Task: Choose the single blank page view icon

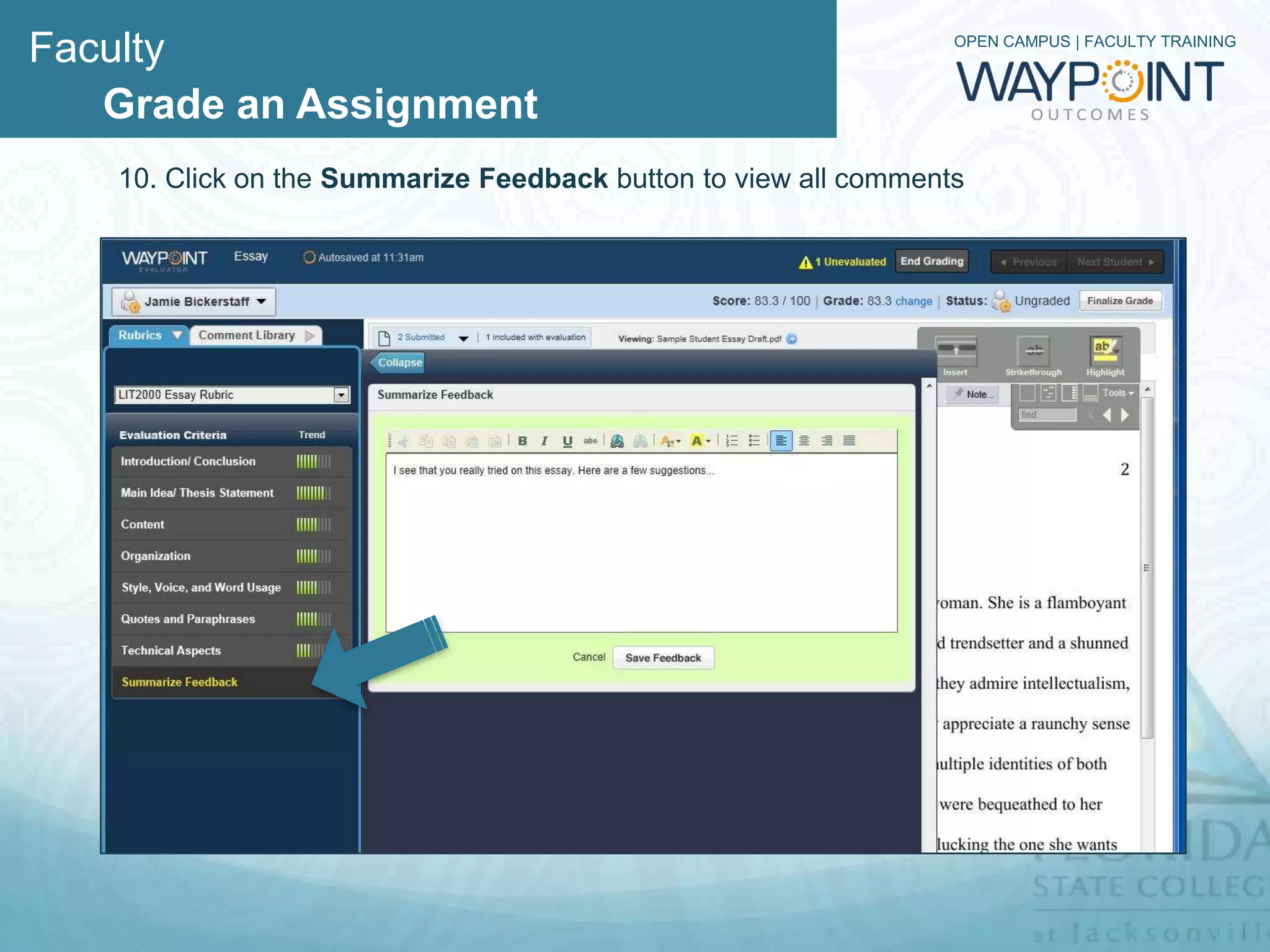Action: [x=1028, y=393]
